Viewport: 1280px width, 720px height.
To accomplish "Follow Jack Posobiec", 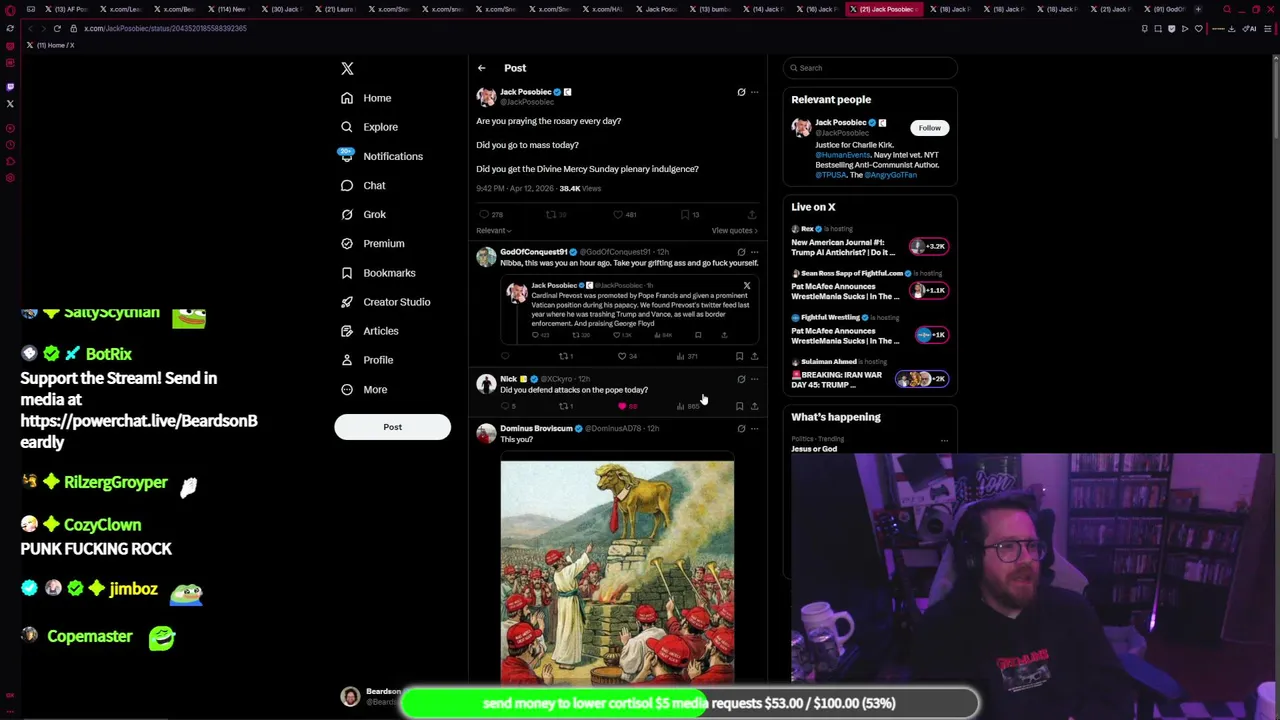I will (929, 128).
